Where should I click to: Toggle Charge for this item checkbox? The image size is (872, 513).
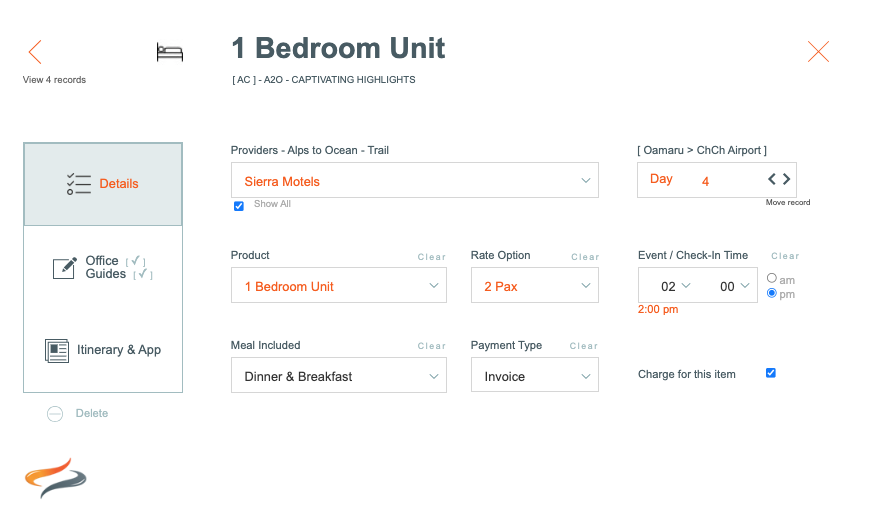coord(771,373)
